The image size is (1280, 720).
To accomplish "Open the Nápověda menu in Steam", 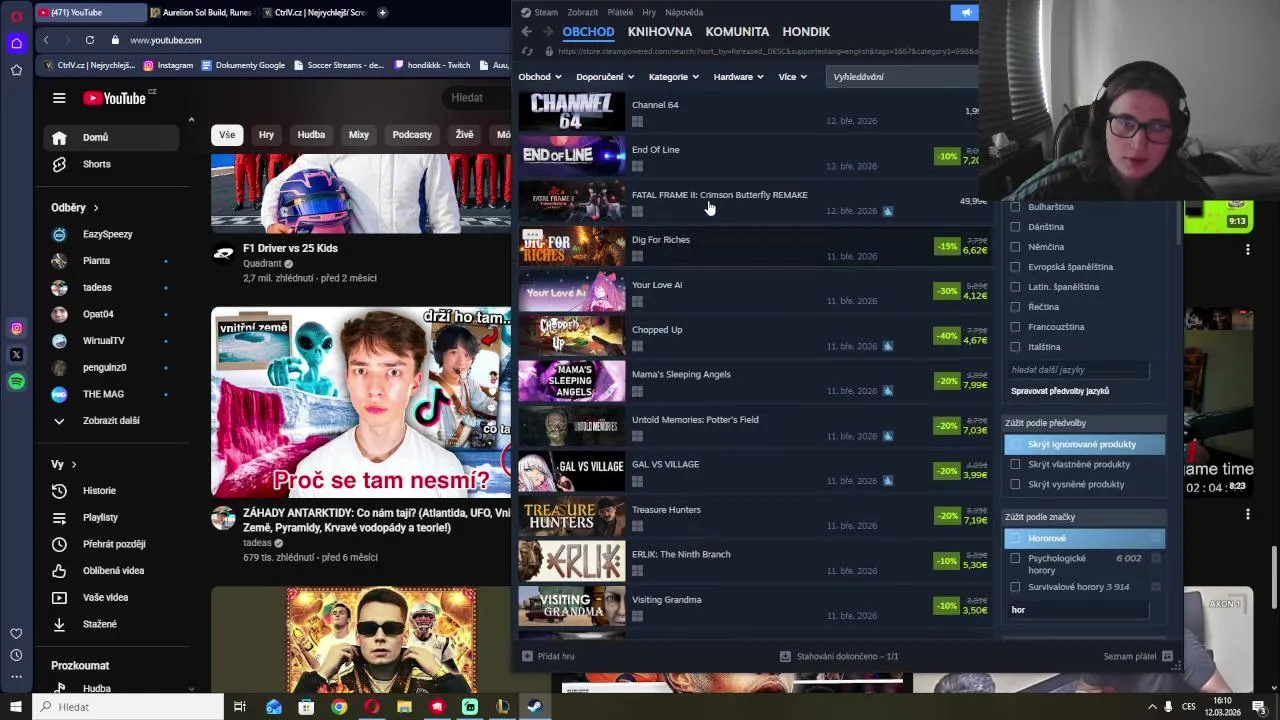I will coord(684,12).
